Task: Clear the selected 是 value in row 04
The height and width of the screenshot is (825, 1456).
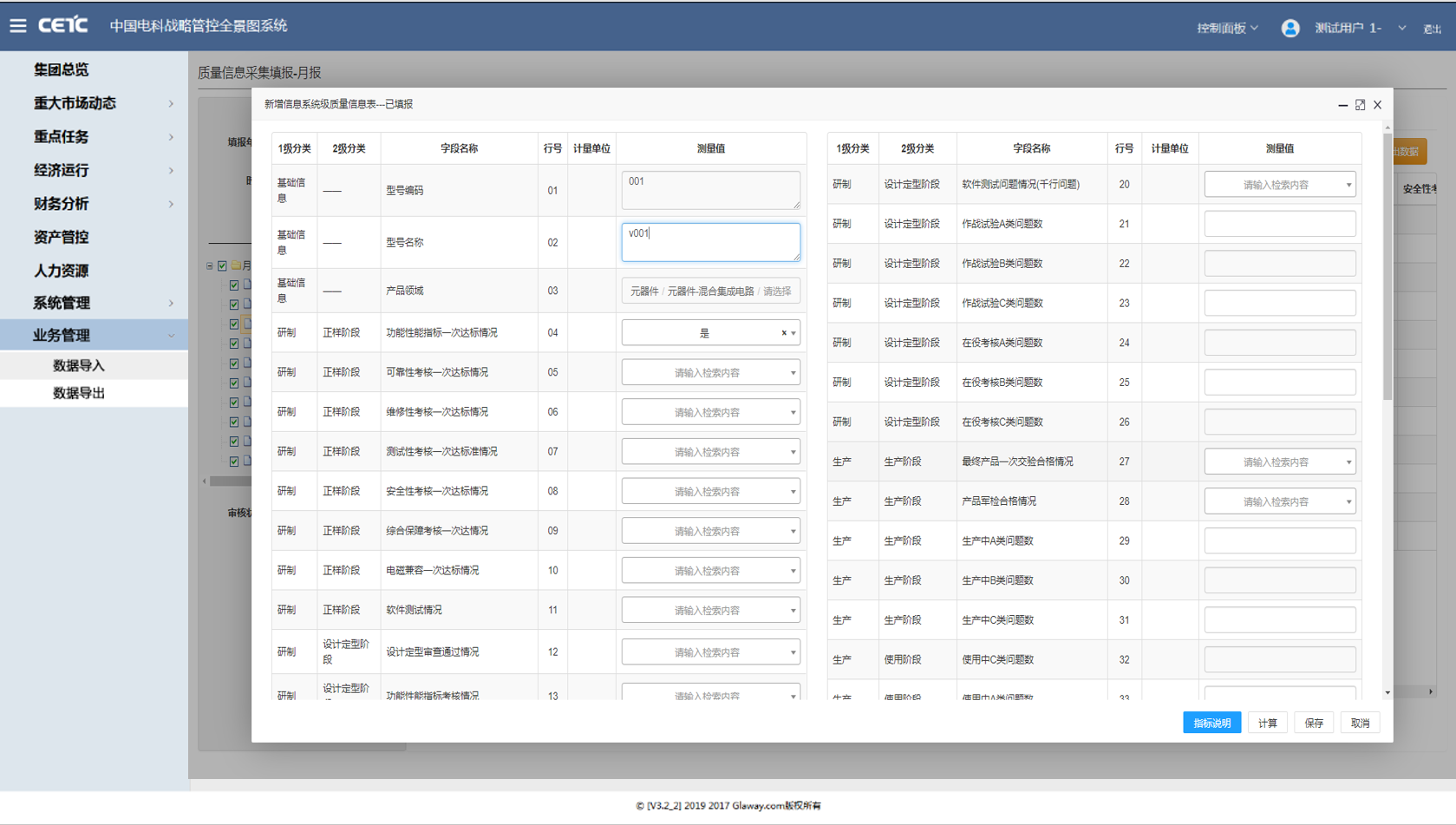Action: (784, 333)
